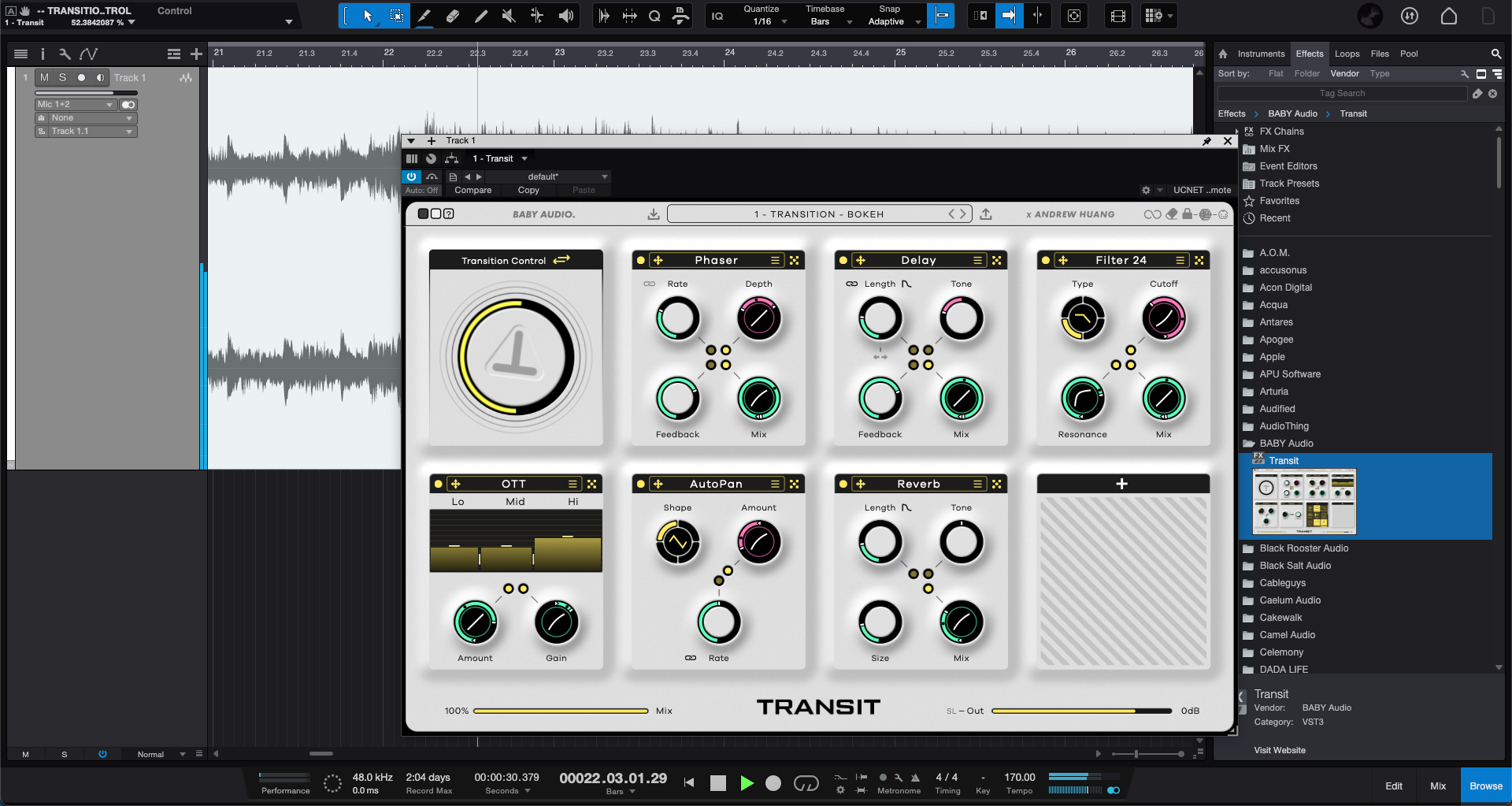Open the Reverb module menu icon
The image size is (1512, 806).
click(977, 484)
